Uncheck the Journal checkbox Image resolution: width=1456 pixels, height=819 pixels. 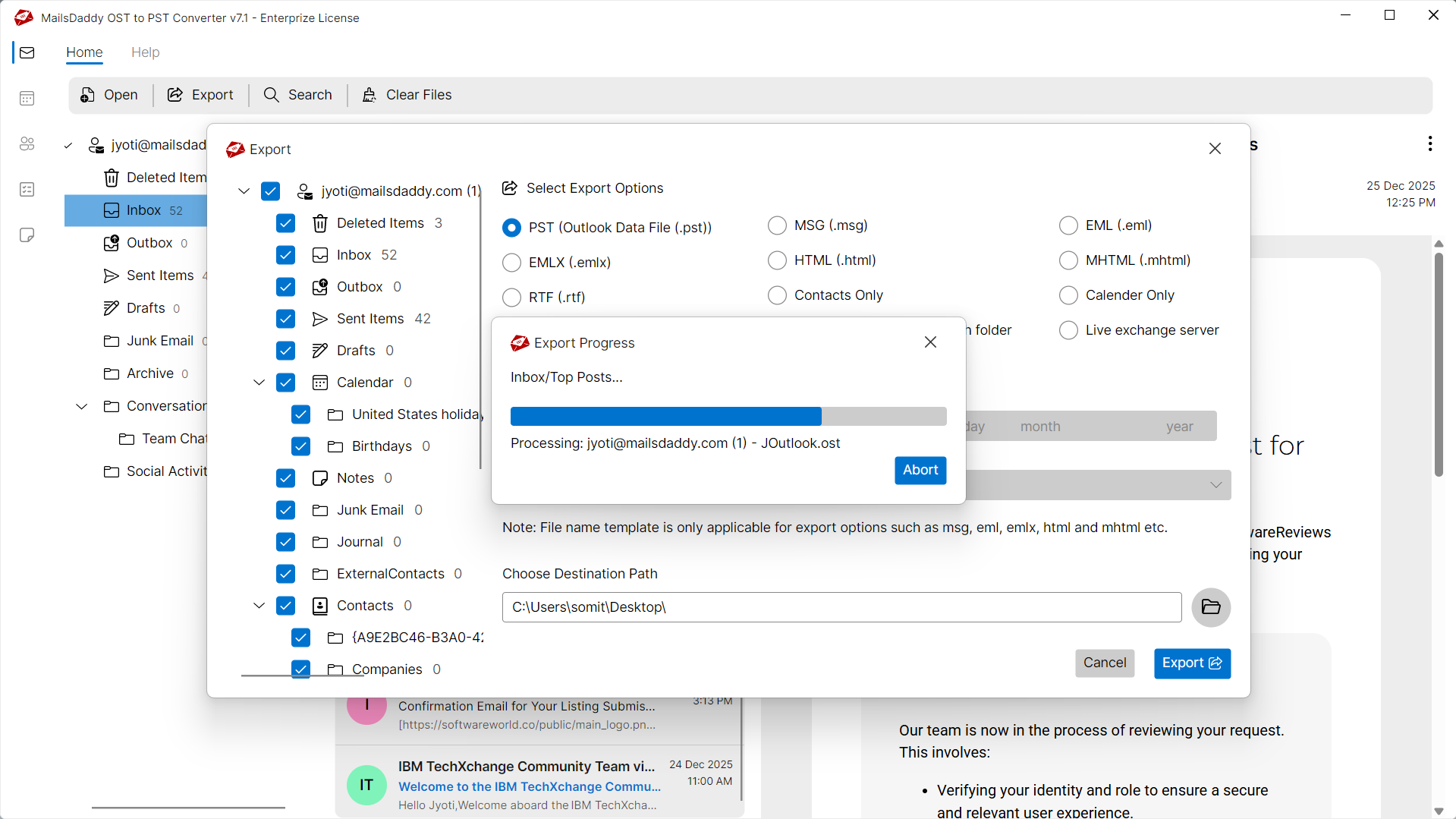(x=286, y=542)
